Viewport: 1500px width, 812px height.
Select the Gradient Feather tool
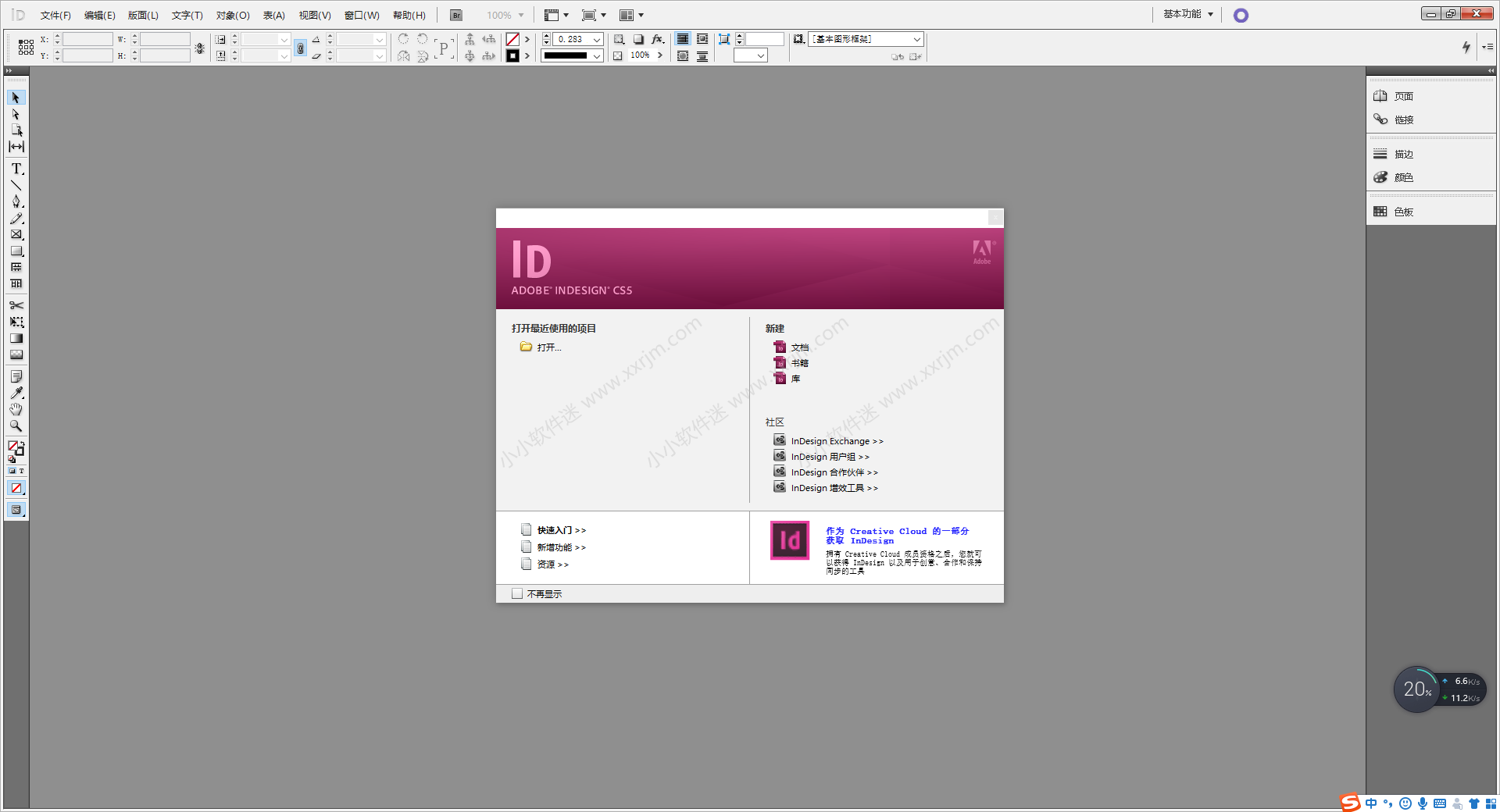[16, 354]
